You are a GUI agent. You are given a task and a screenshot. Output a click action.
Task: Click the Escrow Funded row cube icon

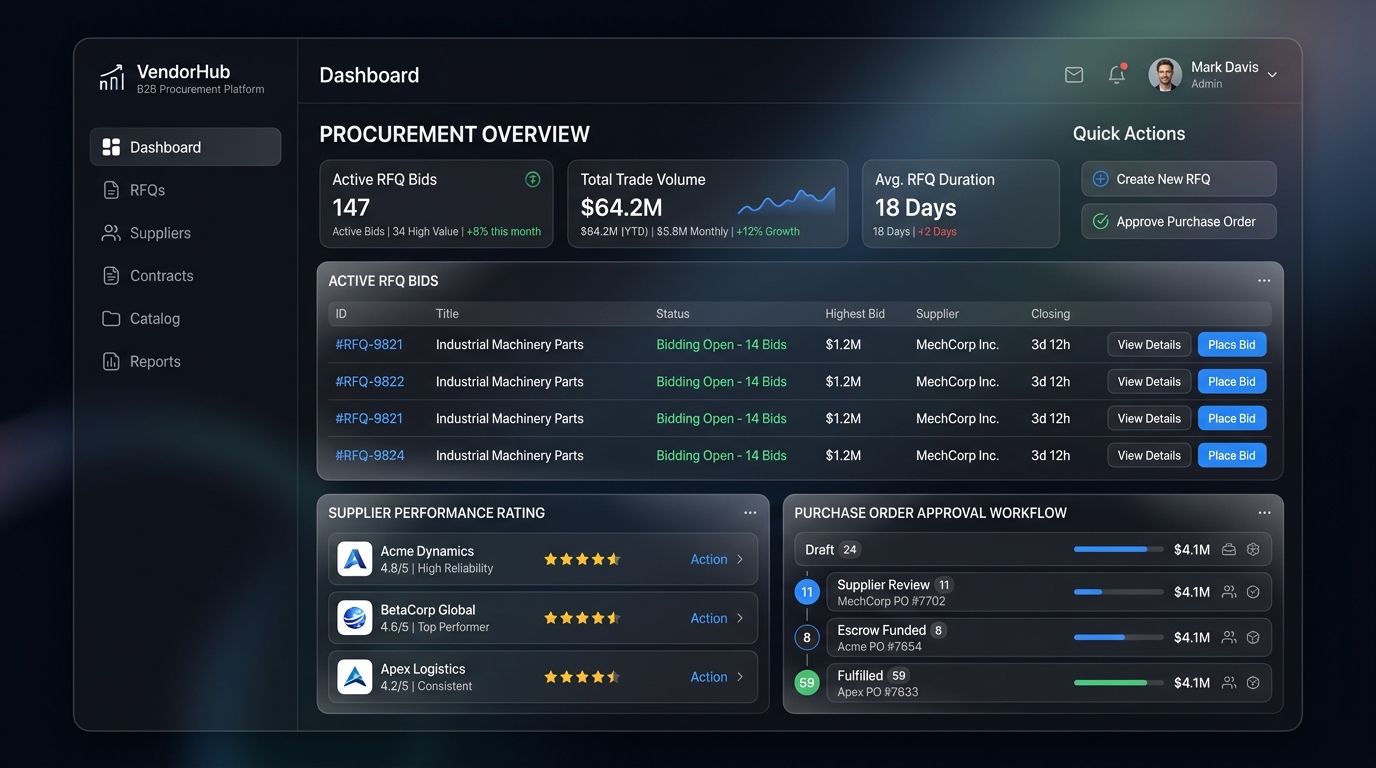click(x=1253, y=637)
